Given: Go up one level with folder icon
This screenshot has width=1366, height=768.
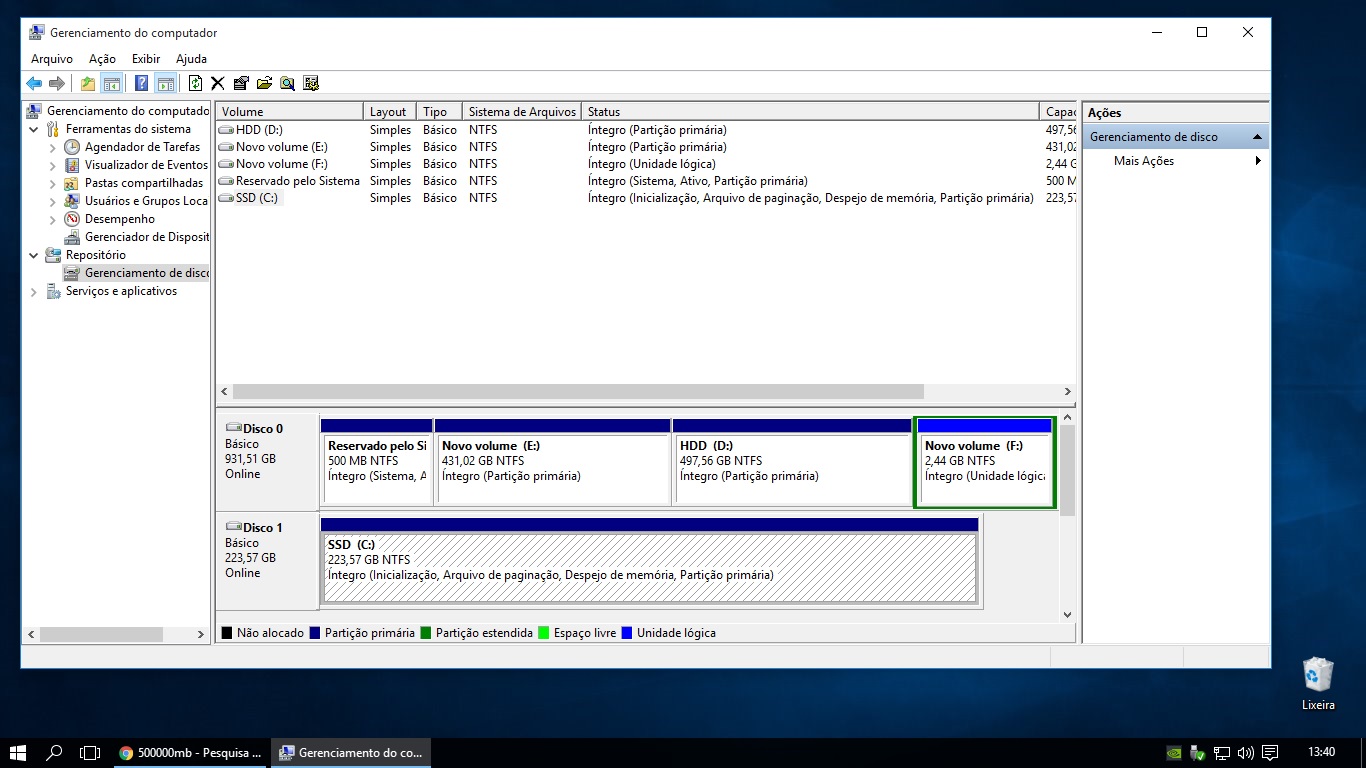Looking at the screenshot, I should pyautogui.click(x=88, y=83).
